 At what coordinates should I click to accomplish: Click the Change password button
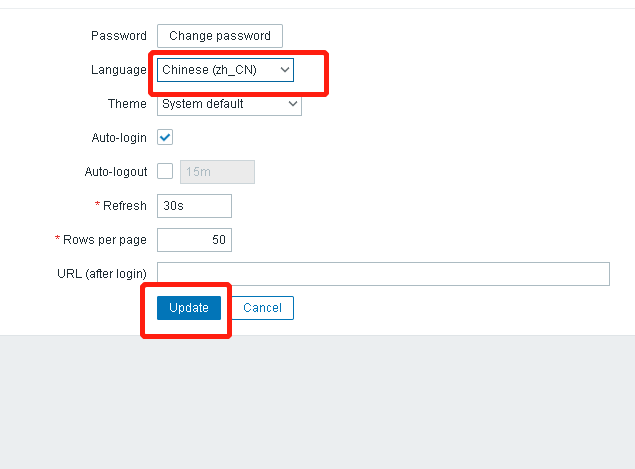(x=219, y=36)
